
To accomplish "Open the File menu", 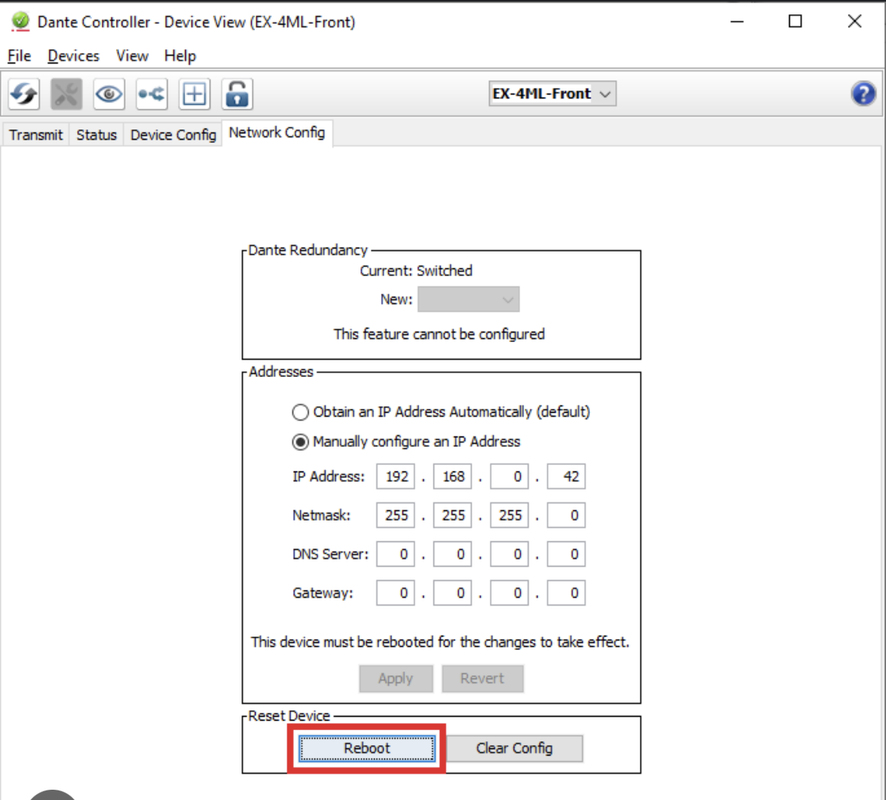I will (19, 56).
